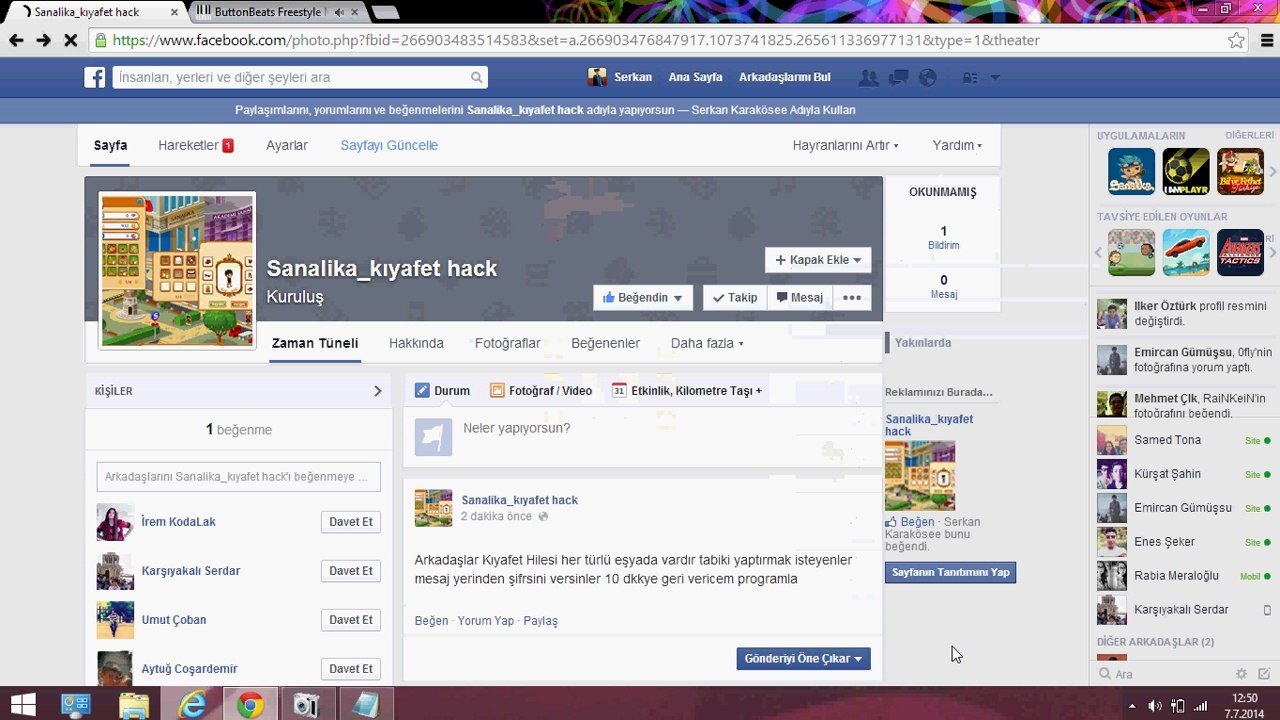Open the first app icon under Uygulamaların
Image resolution: width=1280 pixels, height=720 pixels.
click(x=1131, y=171)
